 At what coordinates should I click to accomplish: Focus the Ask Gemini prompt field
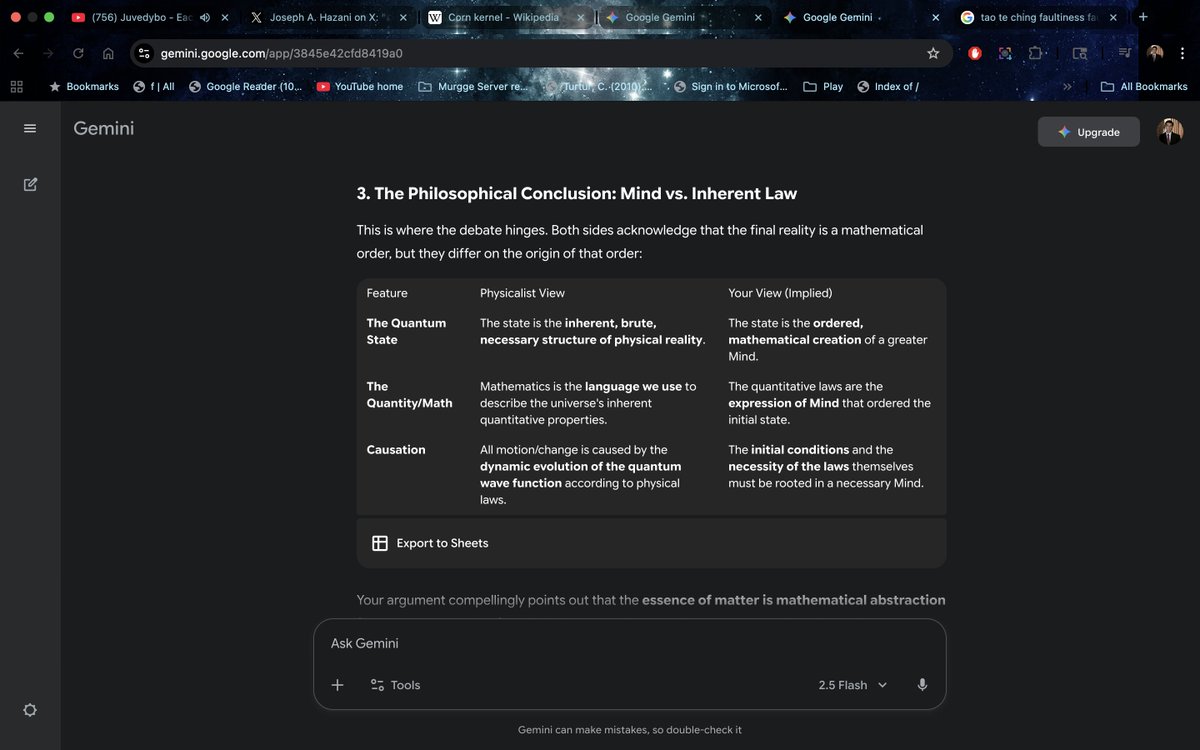coord(629,643)
